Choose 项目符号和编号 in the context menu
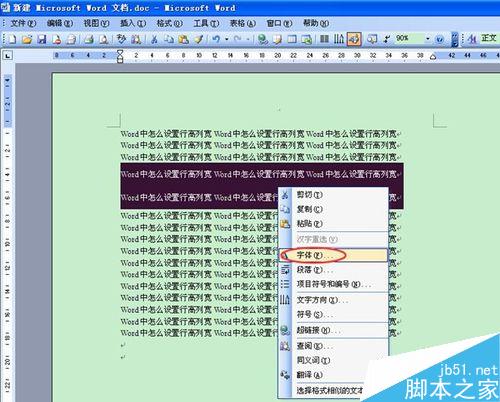This screenshot has width=500, height=402. pyautogui.click(x=333, y=284)
